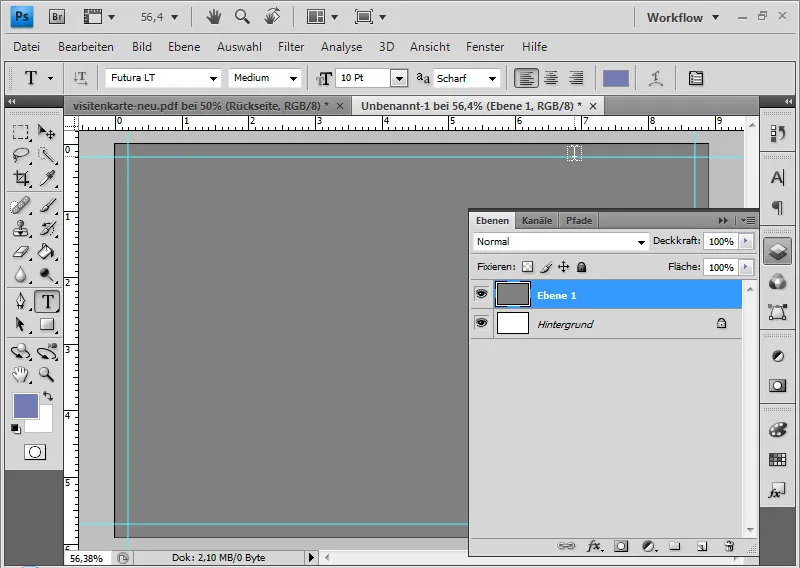Image resolution: width=800 pixels, height=568 pixels.
Task: Lock transparent pixels
Action: (x=528, y=267)
